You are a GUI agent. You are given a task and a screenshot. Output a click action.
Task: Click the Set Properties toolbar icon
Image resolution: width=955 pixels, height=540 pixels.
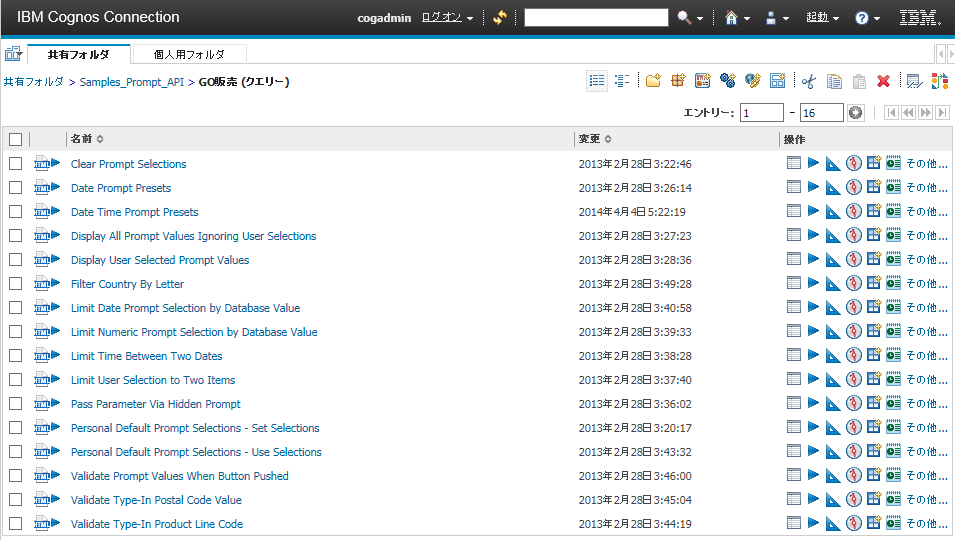pyautogui.click(x=914, y=81)
